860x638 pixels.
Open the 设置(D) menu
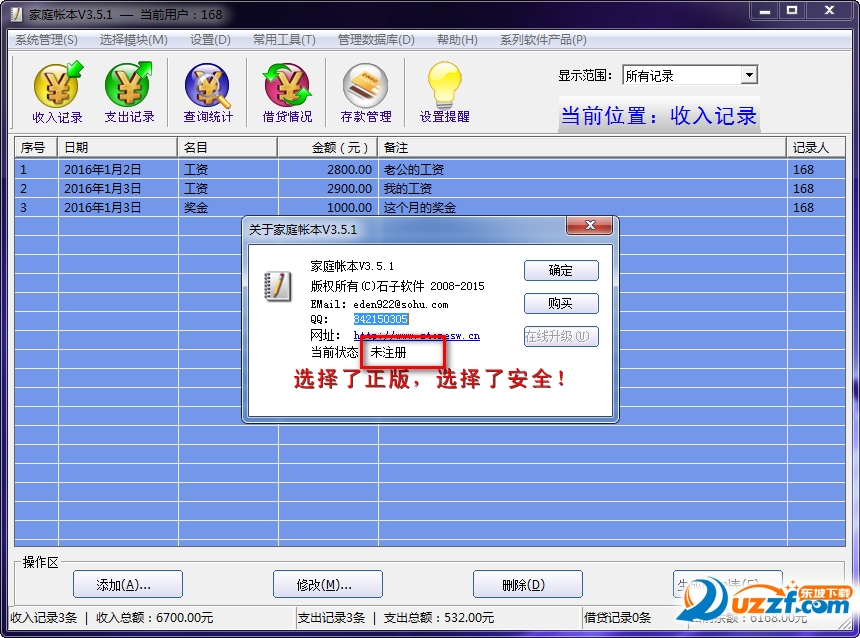(x=210, y=40)
